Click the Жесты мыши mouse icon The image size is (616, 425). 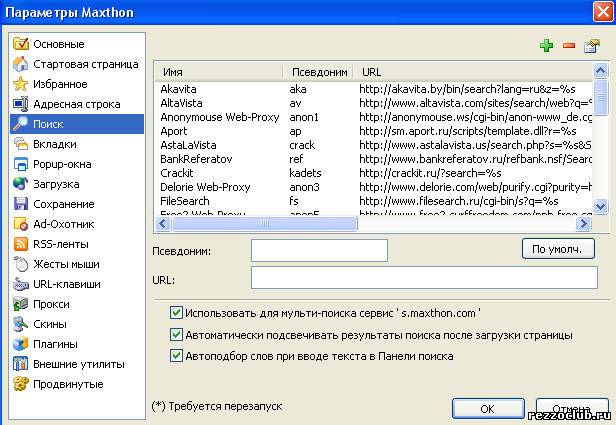(21, 264)
